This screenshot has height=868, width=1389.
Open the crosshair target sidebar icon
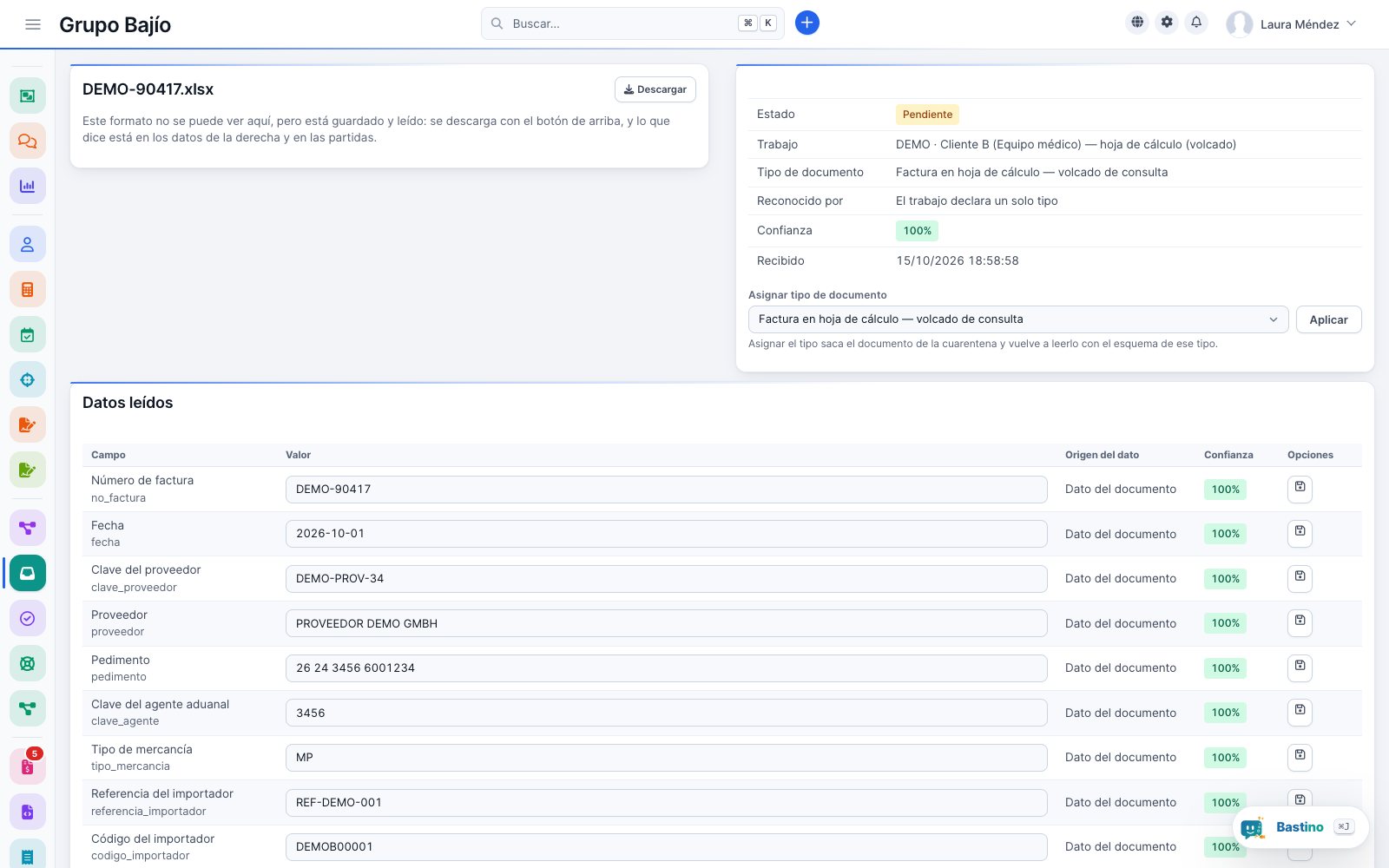pos(28,380)
